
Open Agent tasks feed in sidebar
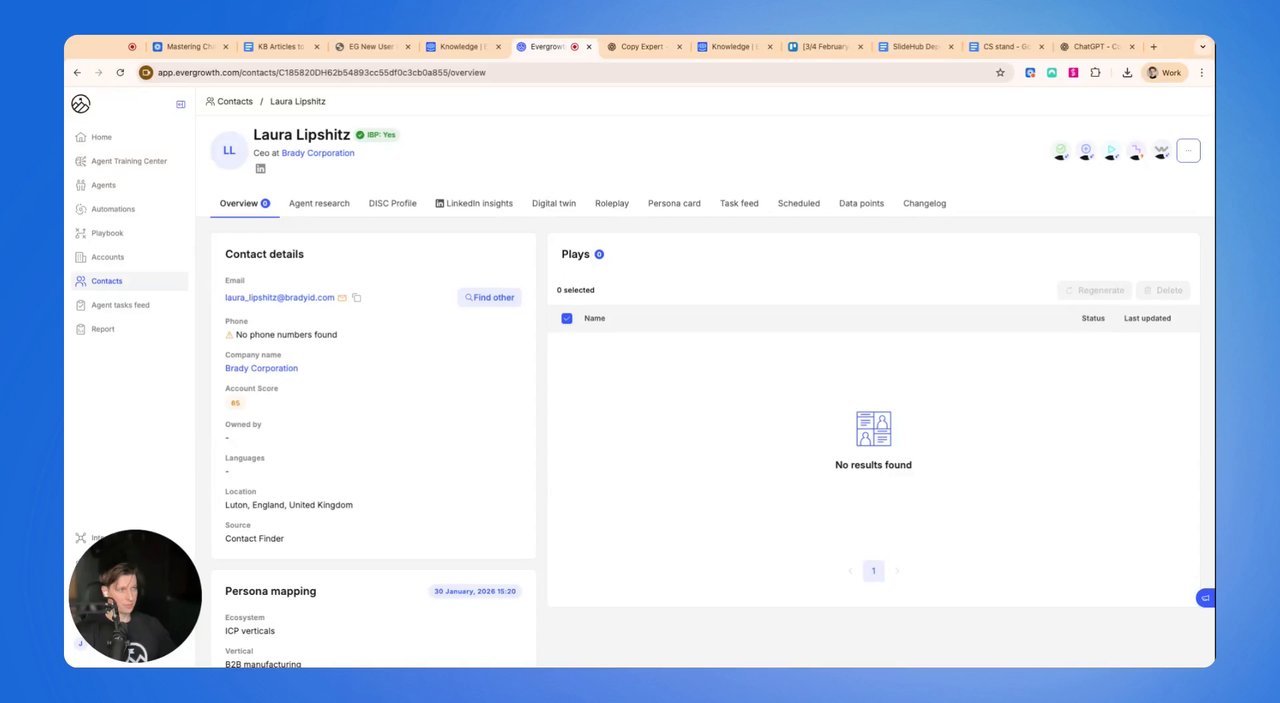(x=120, y=305)
